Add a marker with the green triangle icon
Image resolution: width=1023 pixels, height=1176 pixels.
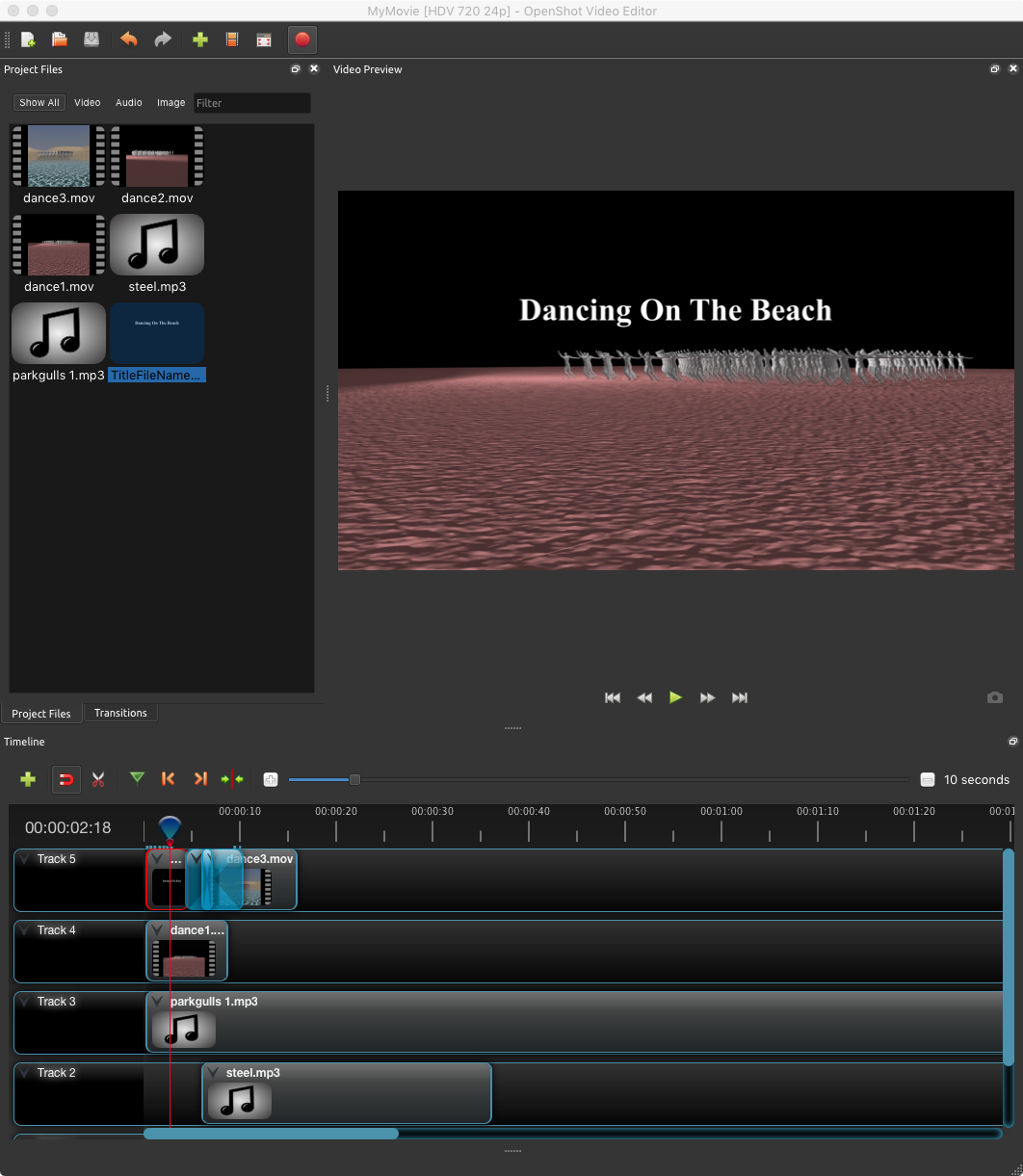click(x=137, y=778)
